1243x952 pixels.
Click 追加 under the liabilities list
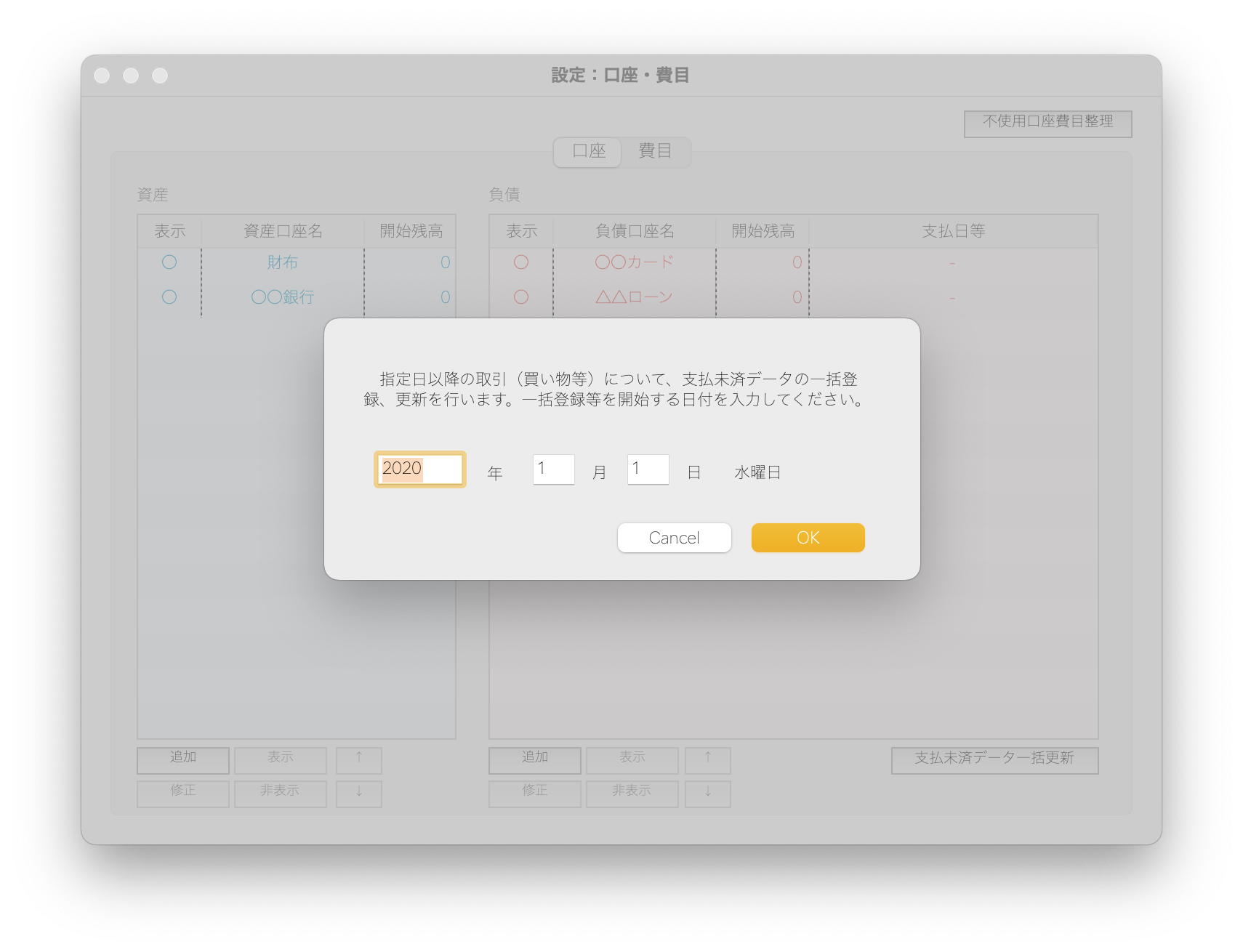point(535,760)
